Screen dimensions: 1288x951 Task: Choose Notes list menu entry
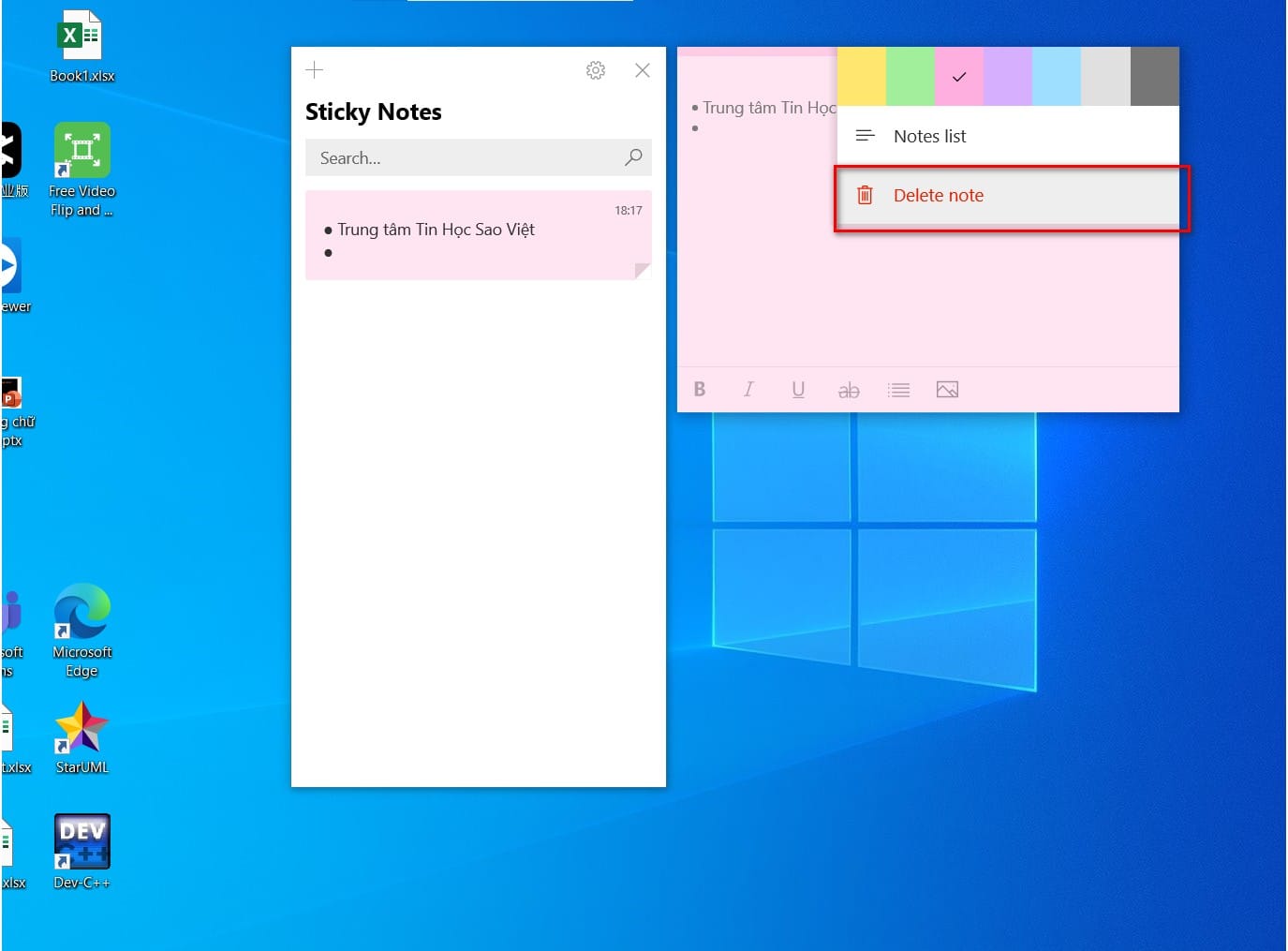pyautogui.click(x=1008, y=136)
